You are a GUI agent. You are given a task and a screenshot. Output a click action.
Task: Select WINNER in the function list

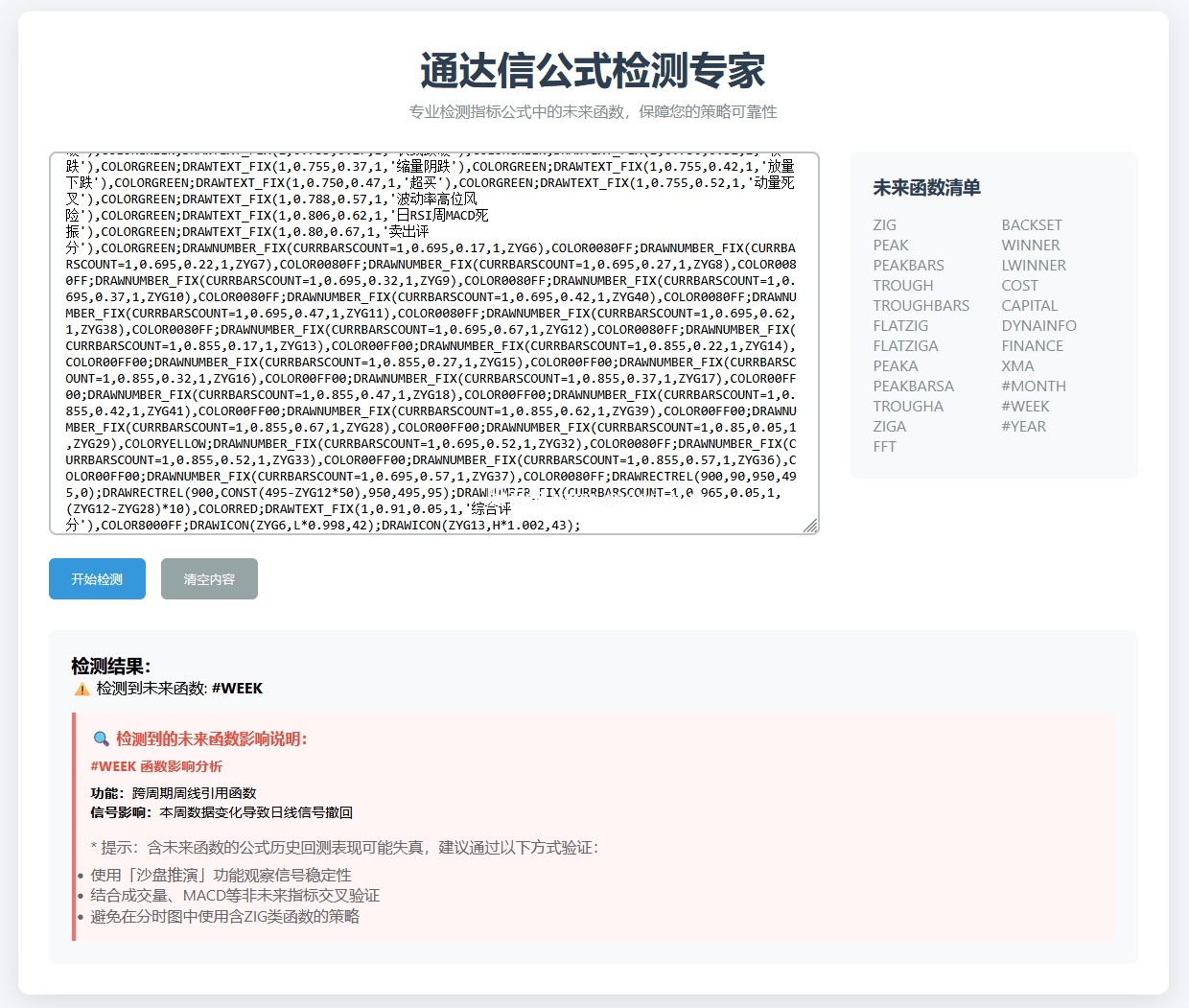tap(1031, 246)
